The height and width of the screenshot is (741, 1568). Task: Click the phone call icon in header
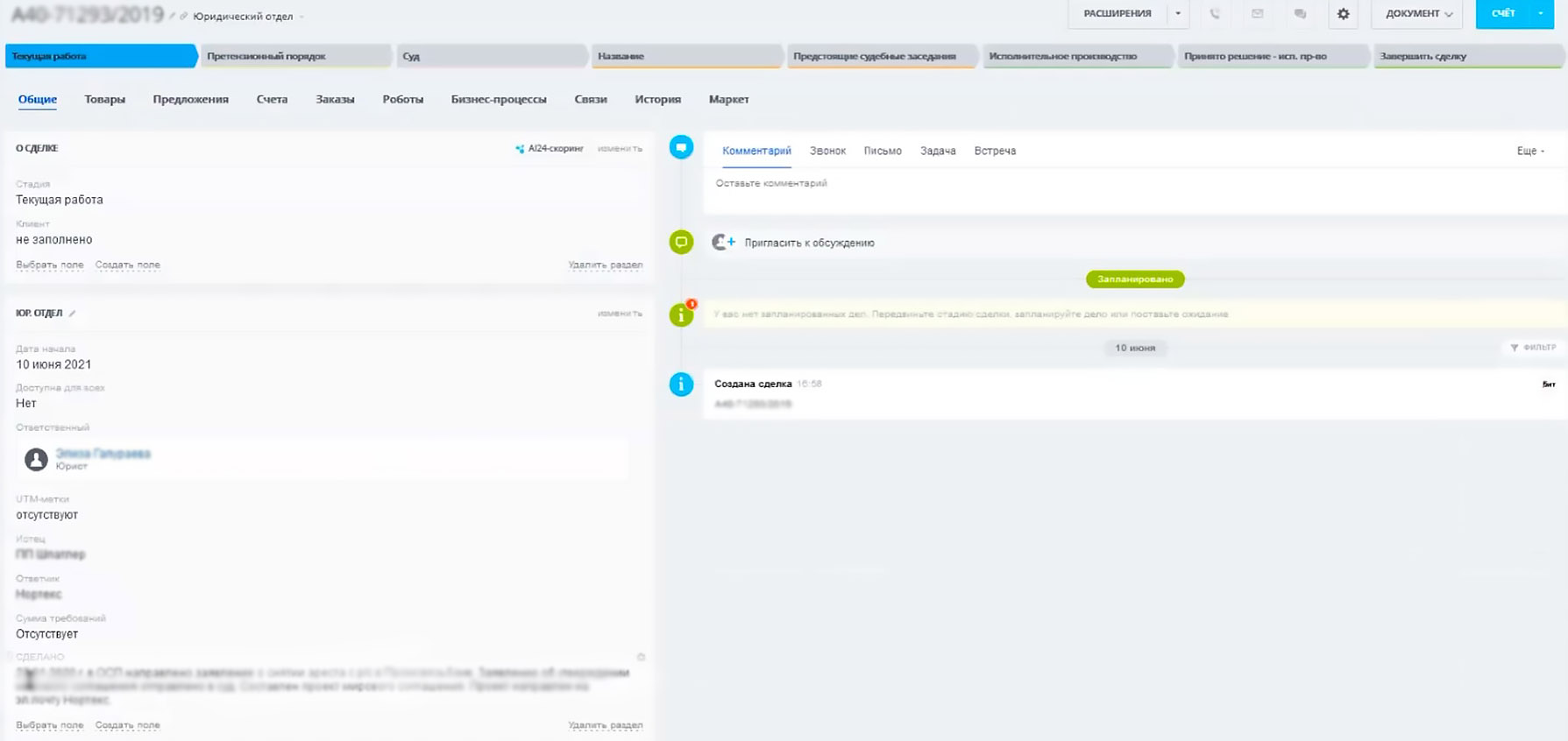click(1215, 14)
